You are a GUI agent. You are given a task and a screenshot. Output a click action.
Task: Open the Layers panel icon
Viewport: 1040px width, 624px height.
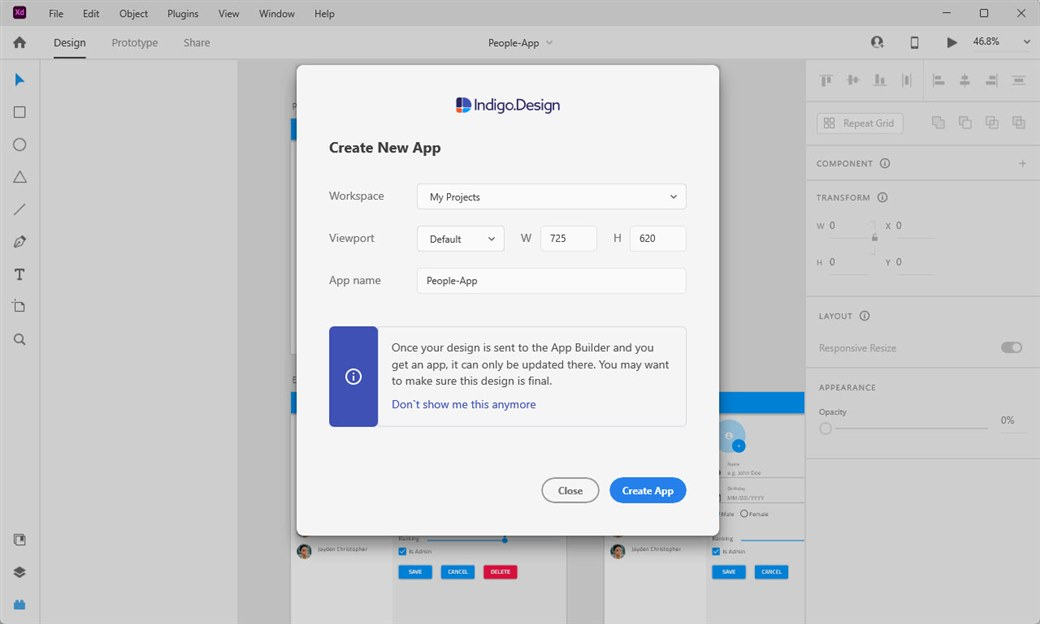coord(20,572)
